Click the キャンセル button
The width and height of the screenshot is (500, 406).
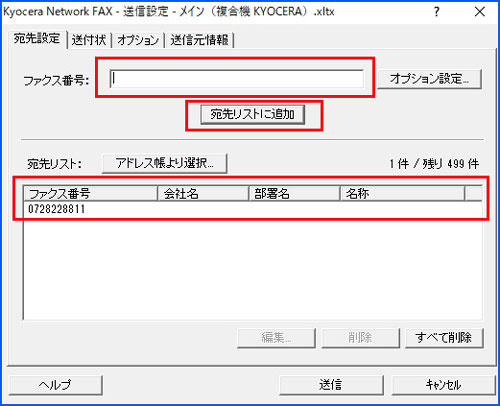pyautogui.click(x=443, y=385)
